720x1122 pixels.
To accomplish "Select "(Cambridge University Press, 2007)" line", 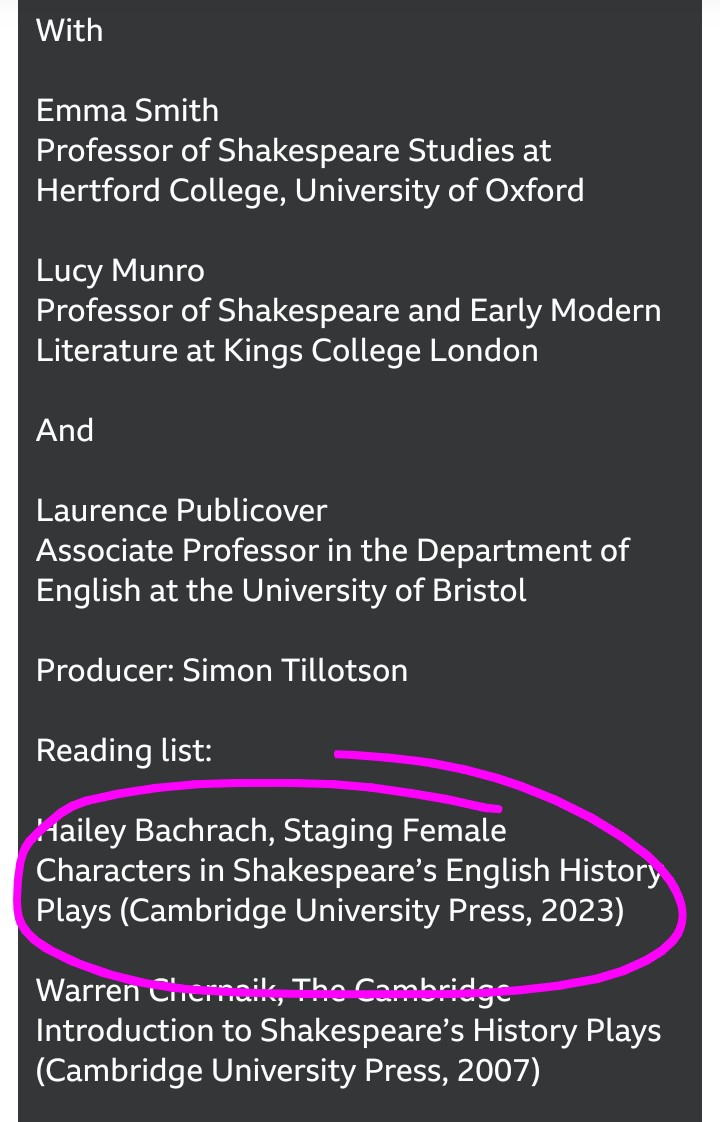I will click(288, 1070).
